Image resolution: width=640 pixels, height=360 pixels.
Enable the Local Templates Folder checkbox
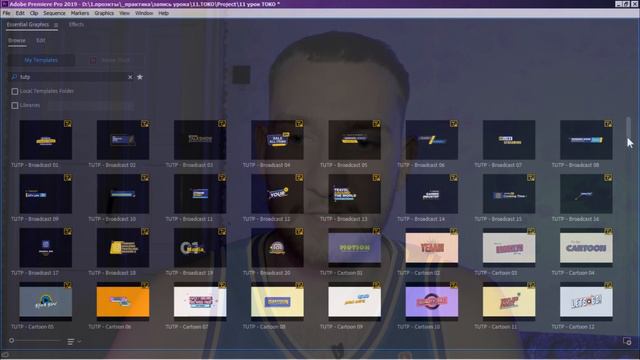[x=15, y=91]
